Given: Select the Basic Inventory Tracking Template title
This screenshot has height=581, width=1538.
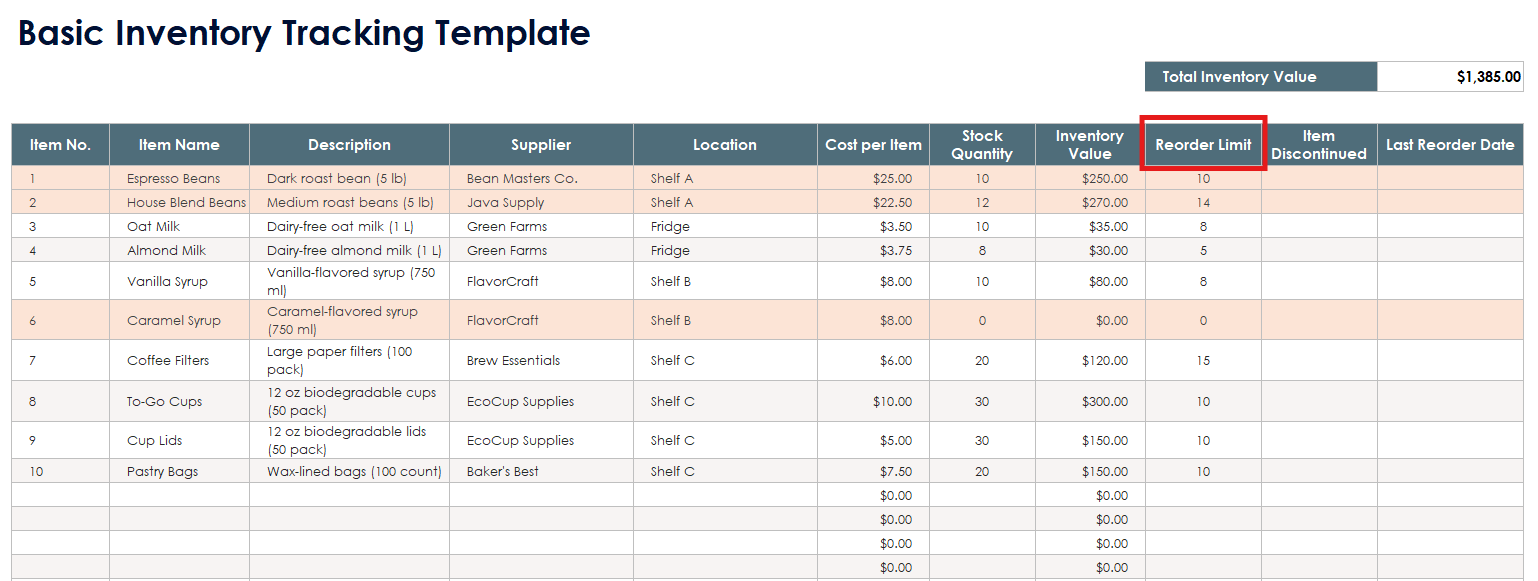Looking at the screenshot, I should [304, 34].
